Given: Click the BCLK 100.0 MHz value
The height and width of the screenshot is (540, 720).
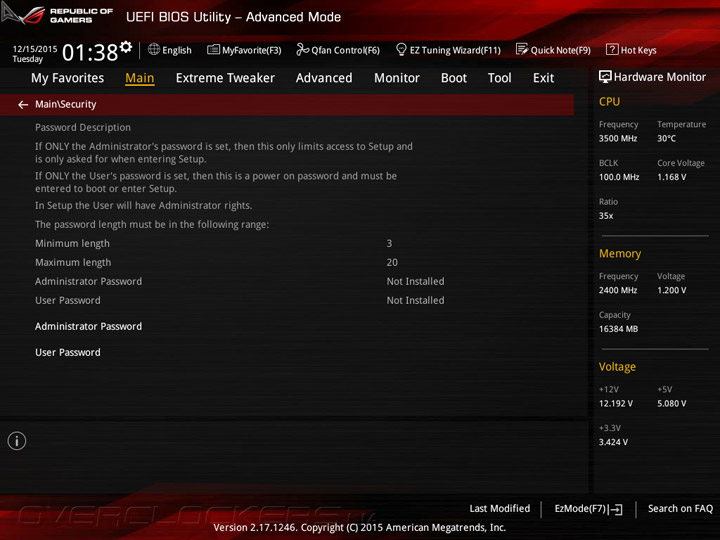Looking at the screenshot, I should coord(619,177).
